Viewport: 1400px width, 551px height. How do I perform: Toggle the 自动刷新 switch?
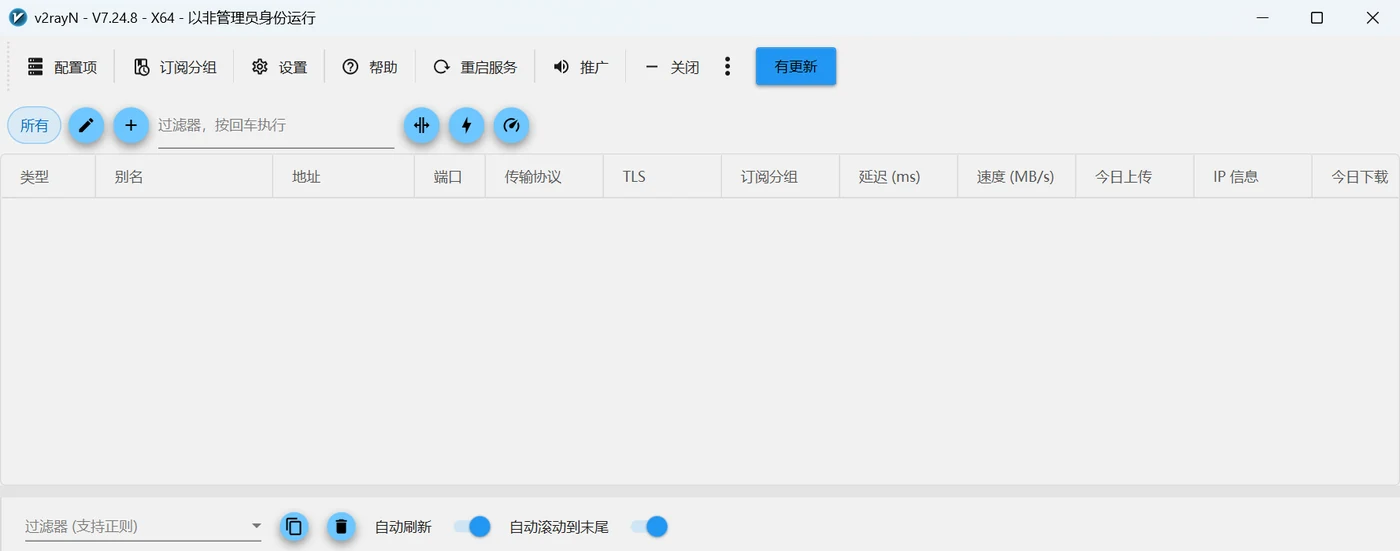point(472,526)
